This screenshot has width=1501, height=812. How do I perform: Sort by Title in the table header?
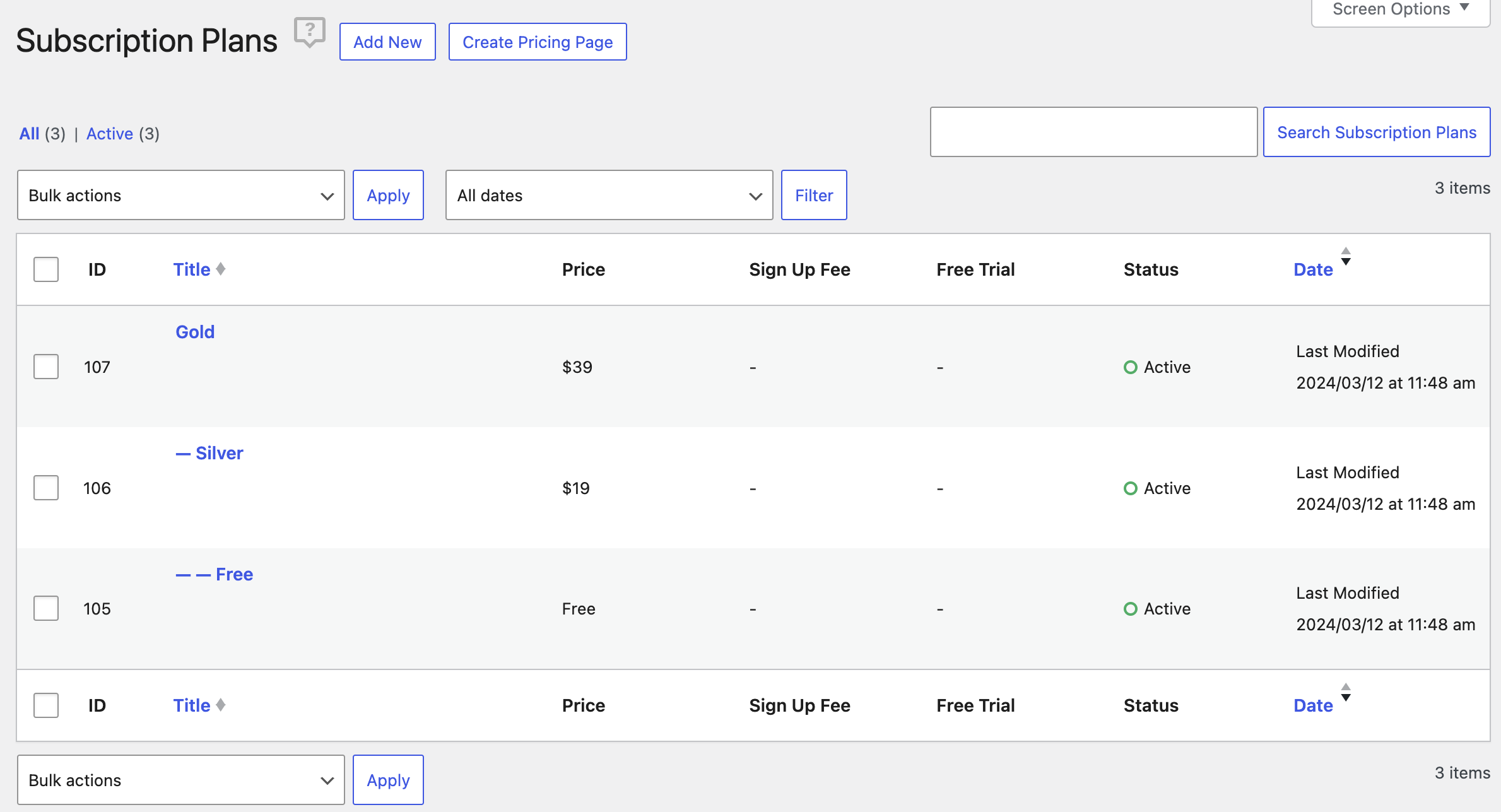point(192,269)
